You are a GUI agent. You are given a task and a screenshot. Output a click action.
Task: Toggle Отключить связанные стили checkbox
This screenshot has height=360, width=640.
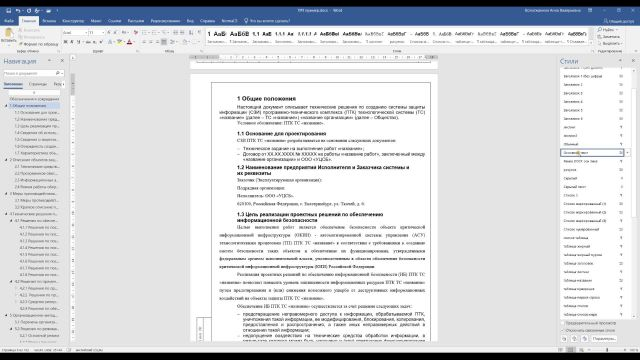tap(563, 330)
